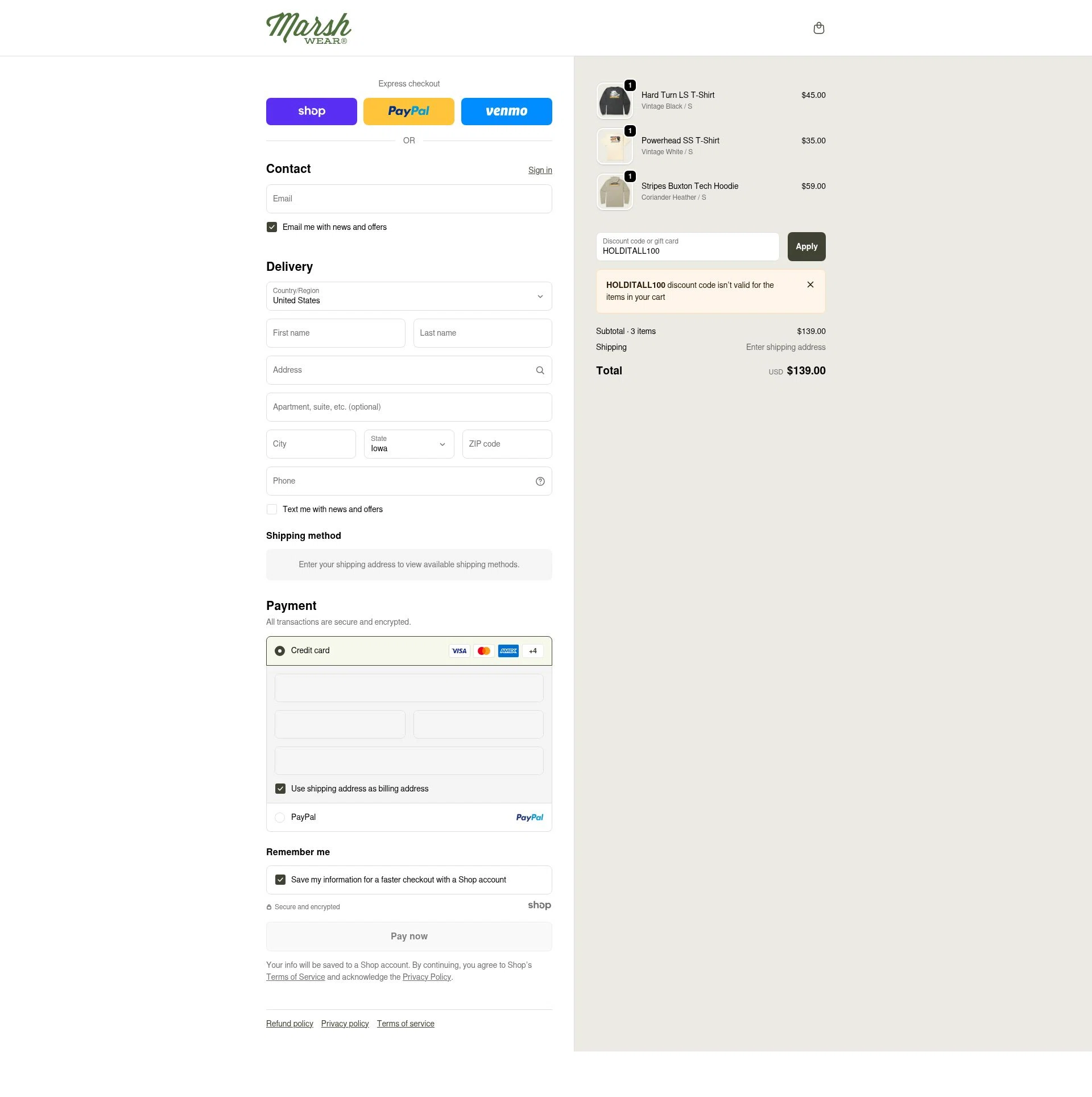This screenshot has width=1092, height=1097.
Task: Click the Visa card icon
Action: click(459, 651)
